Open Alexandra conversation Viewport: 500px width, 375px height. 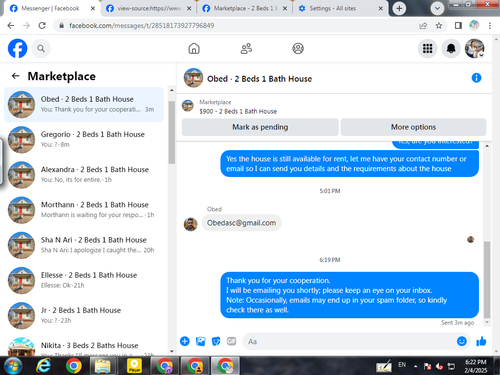point(84,175)
